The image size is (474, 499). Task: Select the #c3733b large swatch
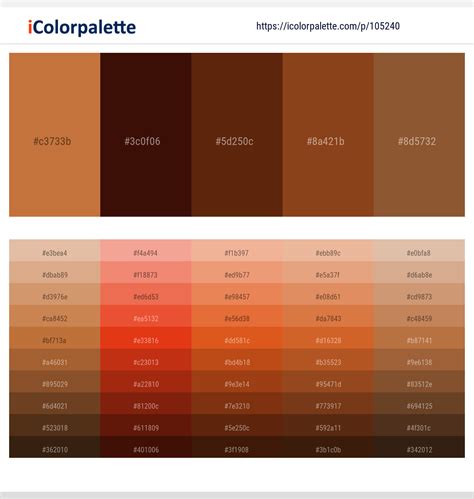click(x=55, y=135)
